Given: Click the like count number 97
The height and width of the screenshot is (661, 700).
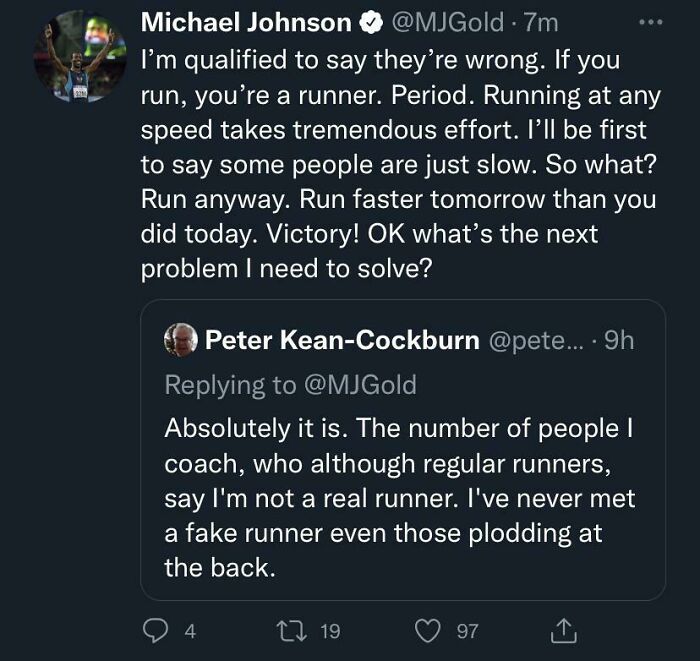Looking at the screenshot, I should (x=468, y=631).
